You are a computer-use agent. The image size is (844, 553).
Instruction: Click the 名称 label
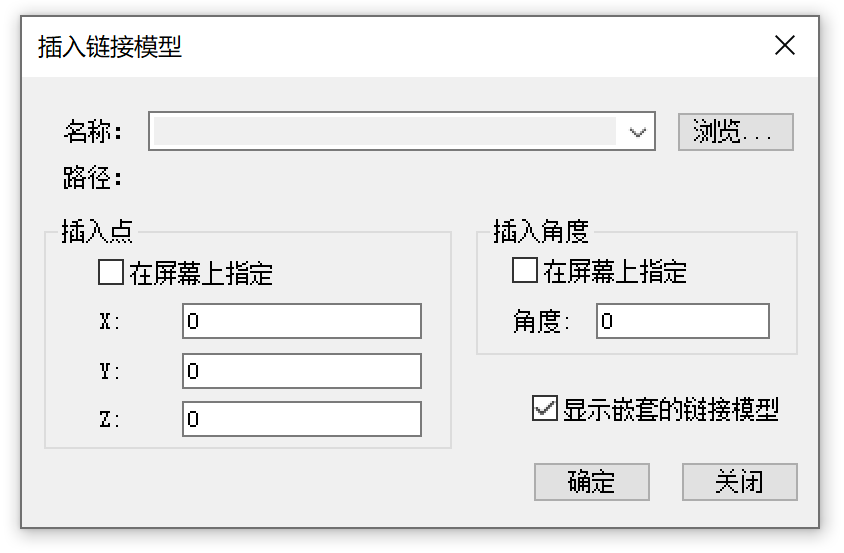coord(93,131)
